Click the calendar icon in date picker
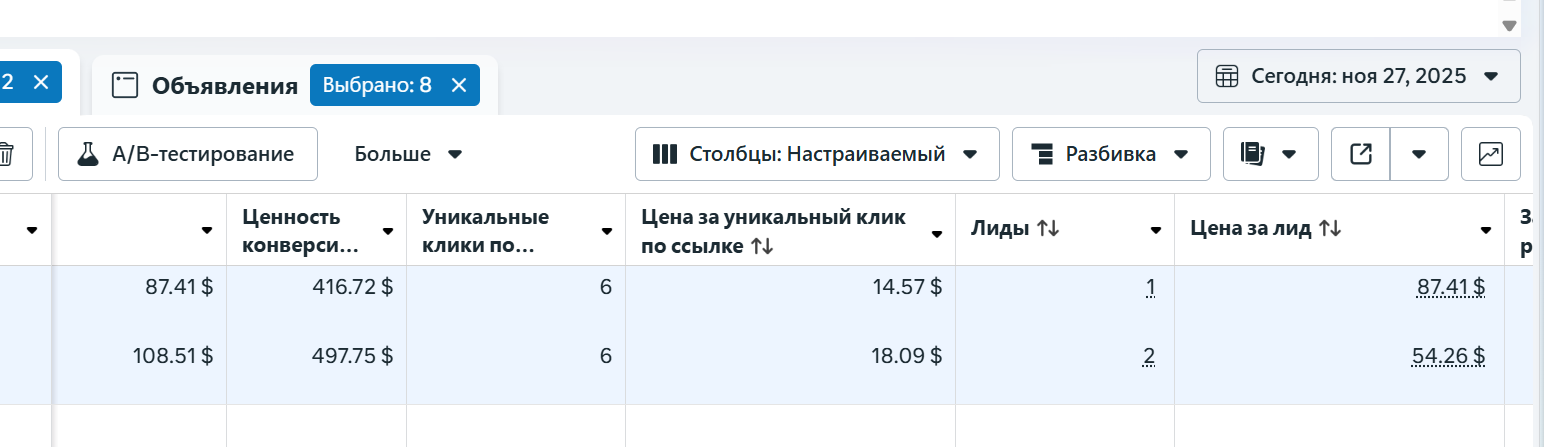This screenshot has height=447, width=1544. pyautogui.click(x=1226, y=76)
